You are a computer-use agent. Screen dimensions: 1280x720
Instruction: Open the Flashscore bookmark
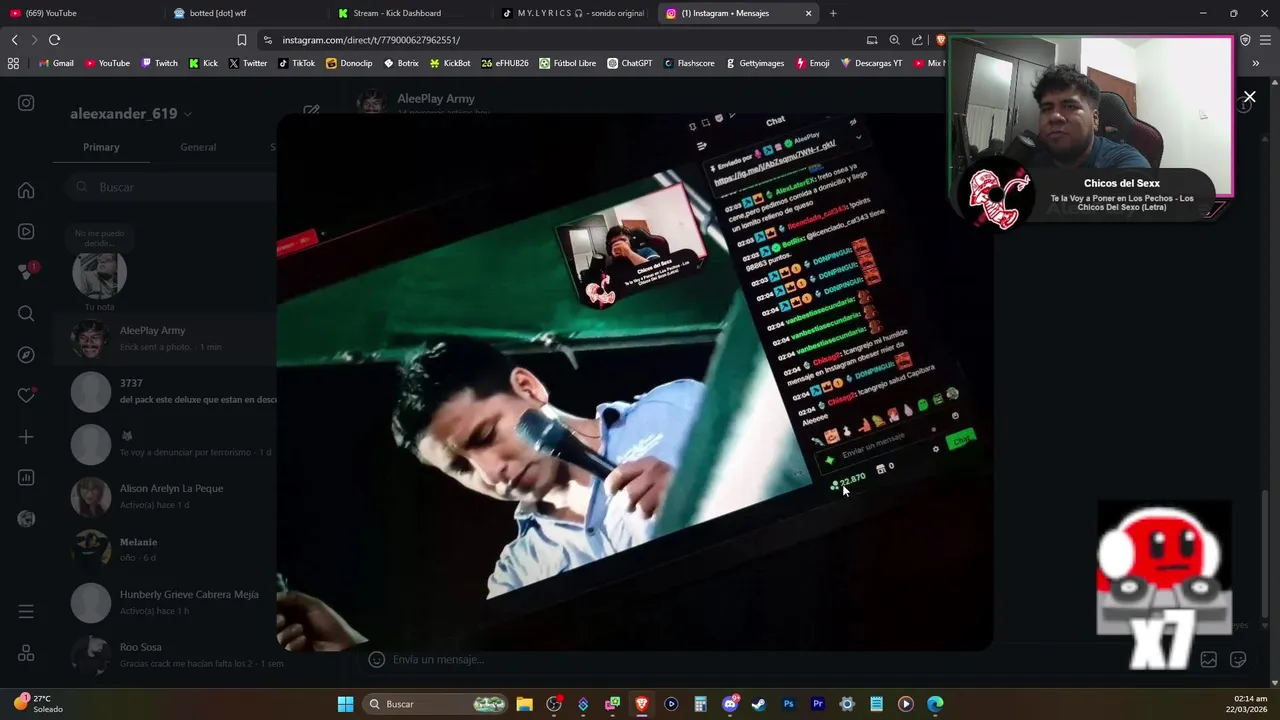(688, 63)
